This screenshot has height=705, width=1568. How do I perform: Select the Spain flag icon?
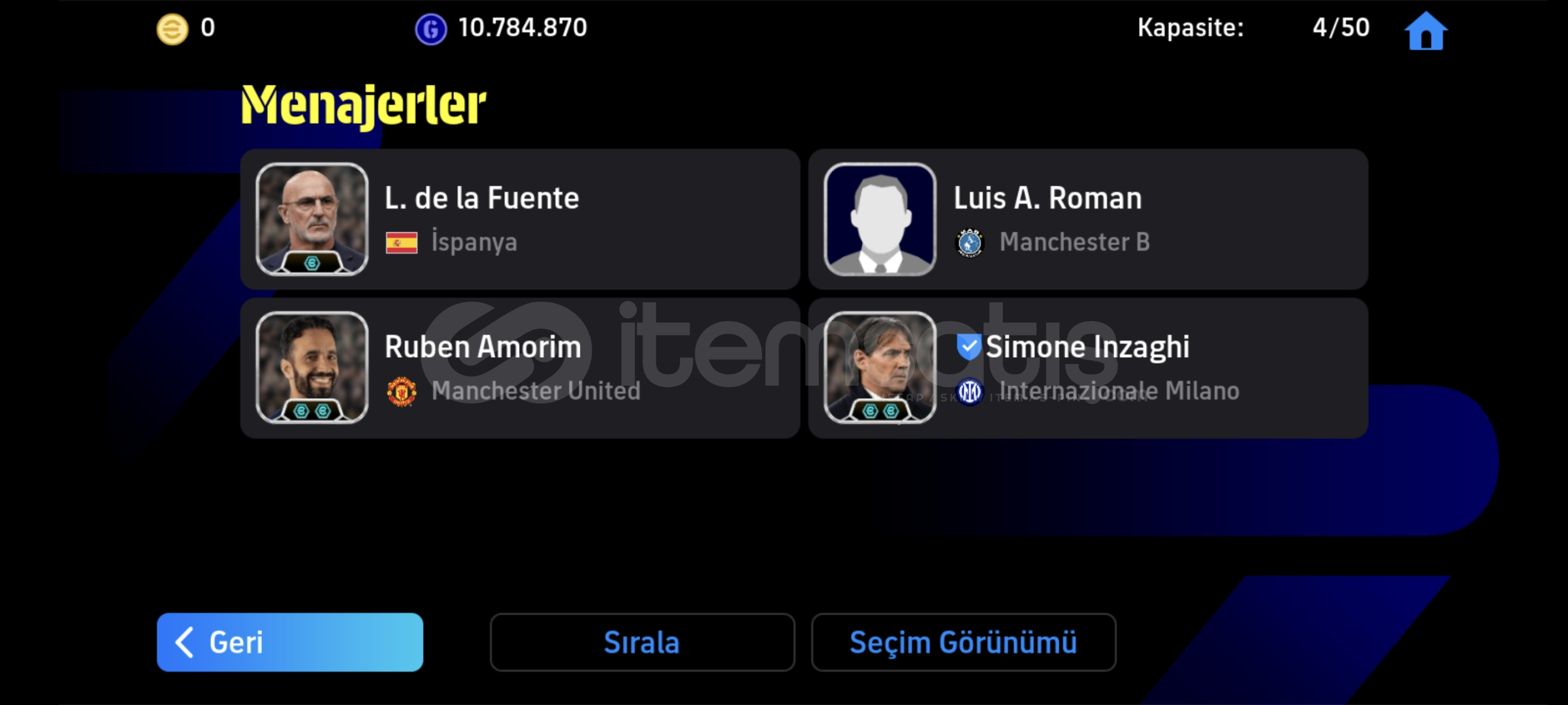(402, 243)
